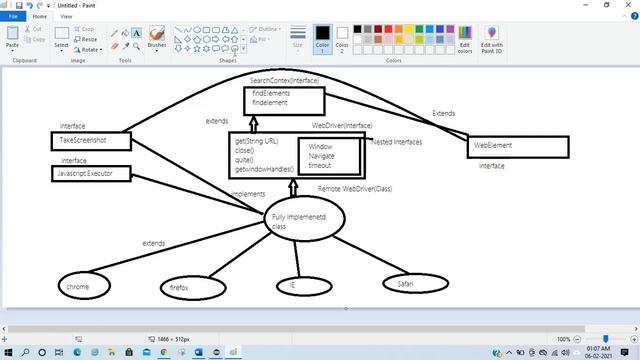640x360 pixels.
Task: Switch to the Home tab
Action: point(40,16)
